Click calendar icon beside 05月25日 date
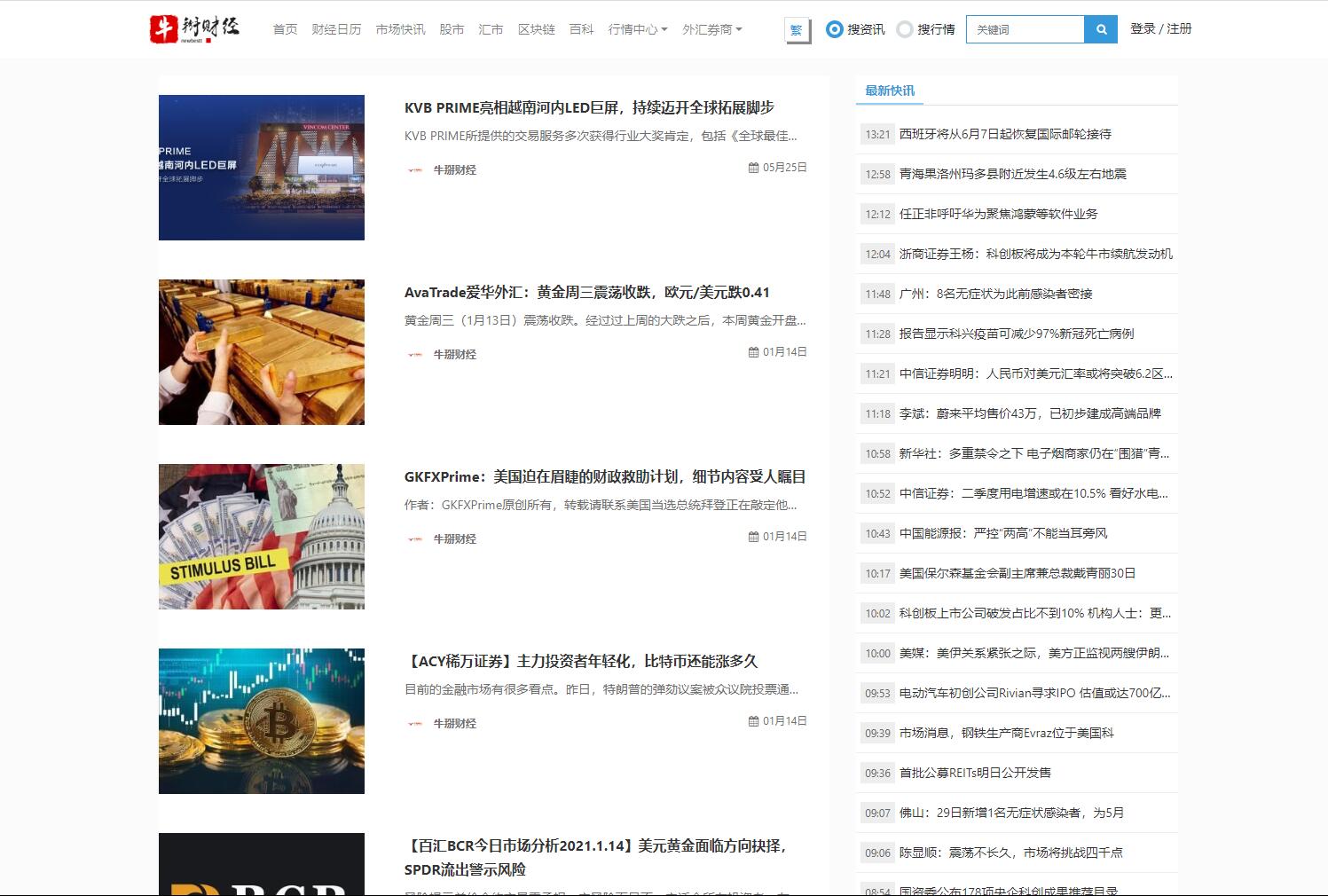Screen dimensions: 1328x896 pyautogui.click(x=753, y=168)
